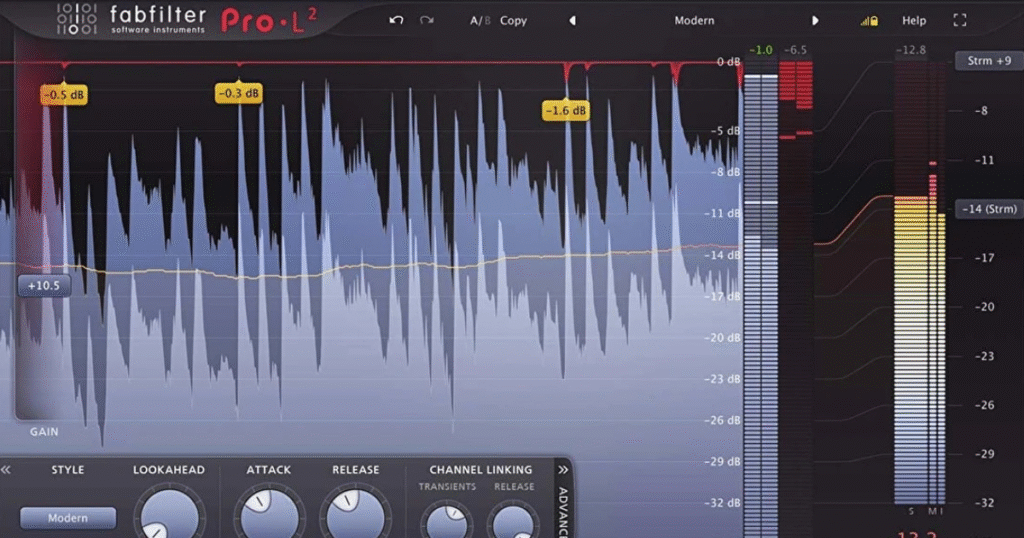Viewport: 1024px width, 538px height.
Task: Open the Strm +9 loudness scale menu
Action: (989, 61)
